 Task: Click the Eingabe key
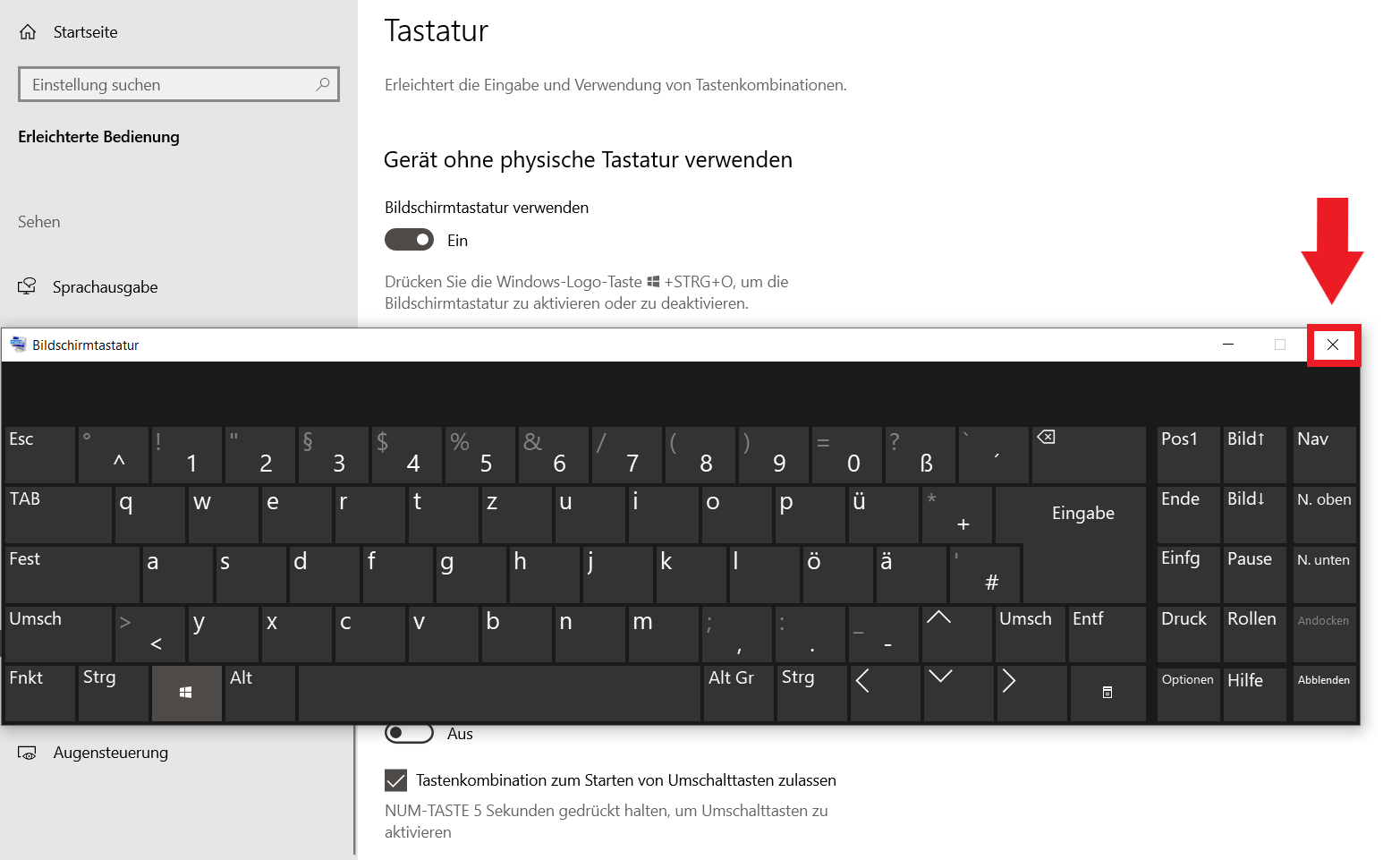click(1083, 514)
